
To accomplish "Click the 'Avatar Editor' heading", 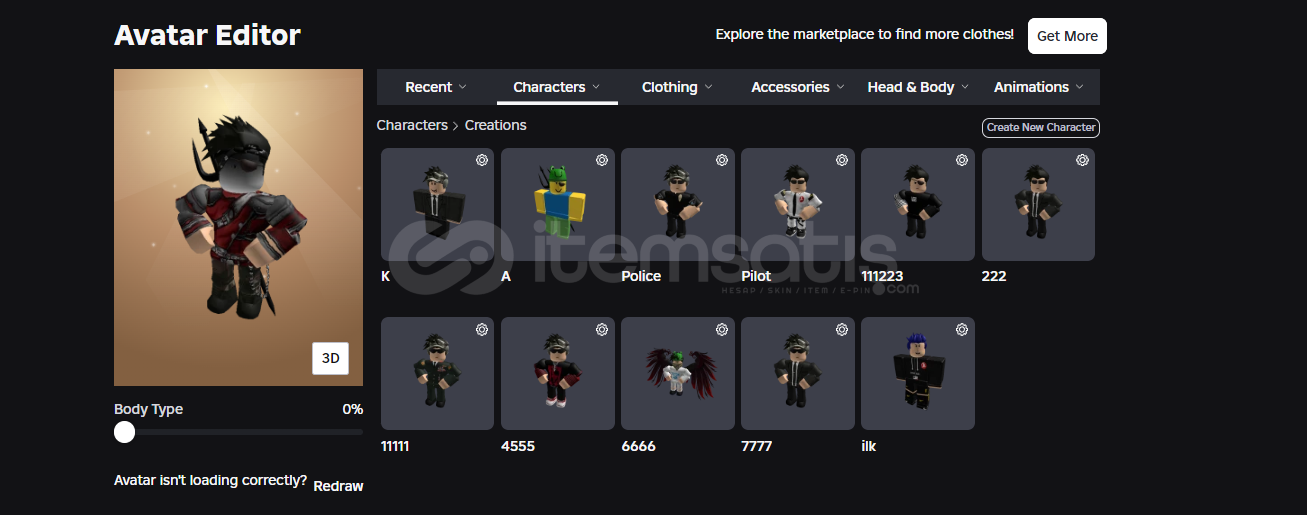I will (x=207, y=35).
